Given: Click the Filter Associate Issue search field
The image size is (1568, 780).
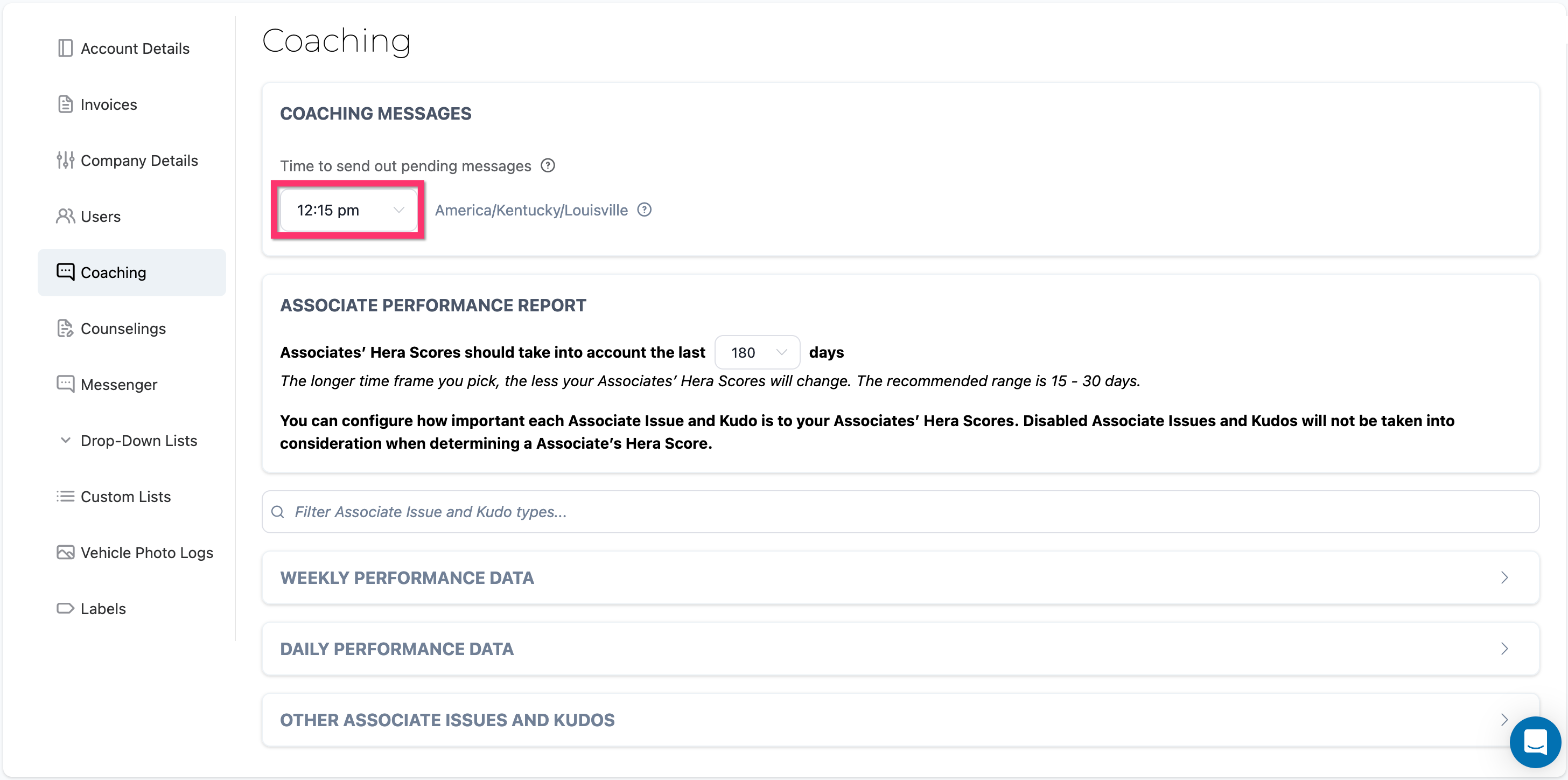Looking at the screenshot, I should [900, 512].
